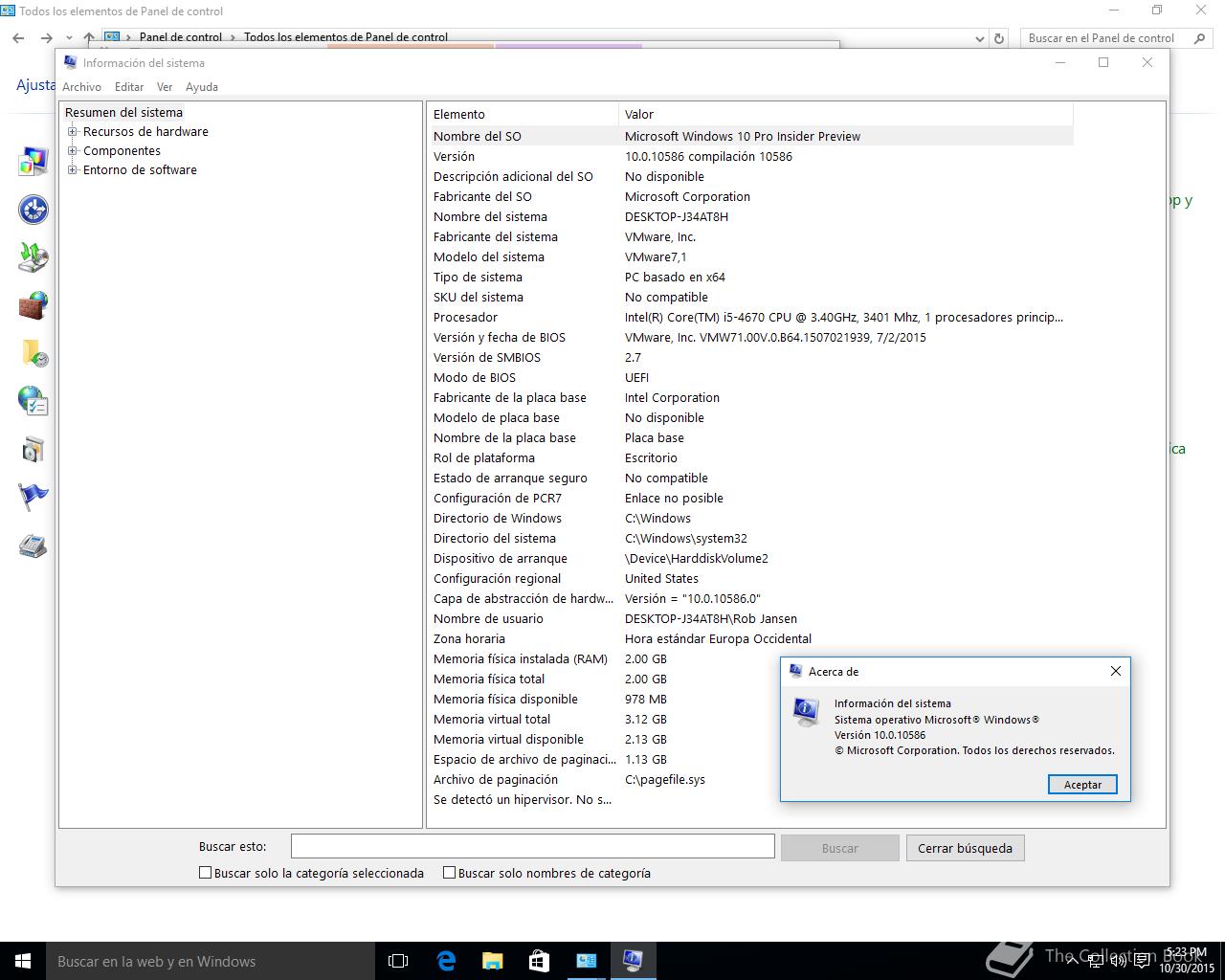This screenshot has height=980, width=1225.
Task: Click the Valor column header
Action: [846, 114]
